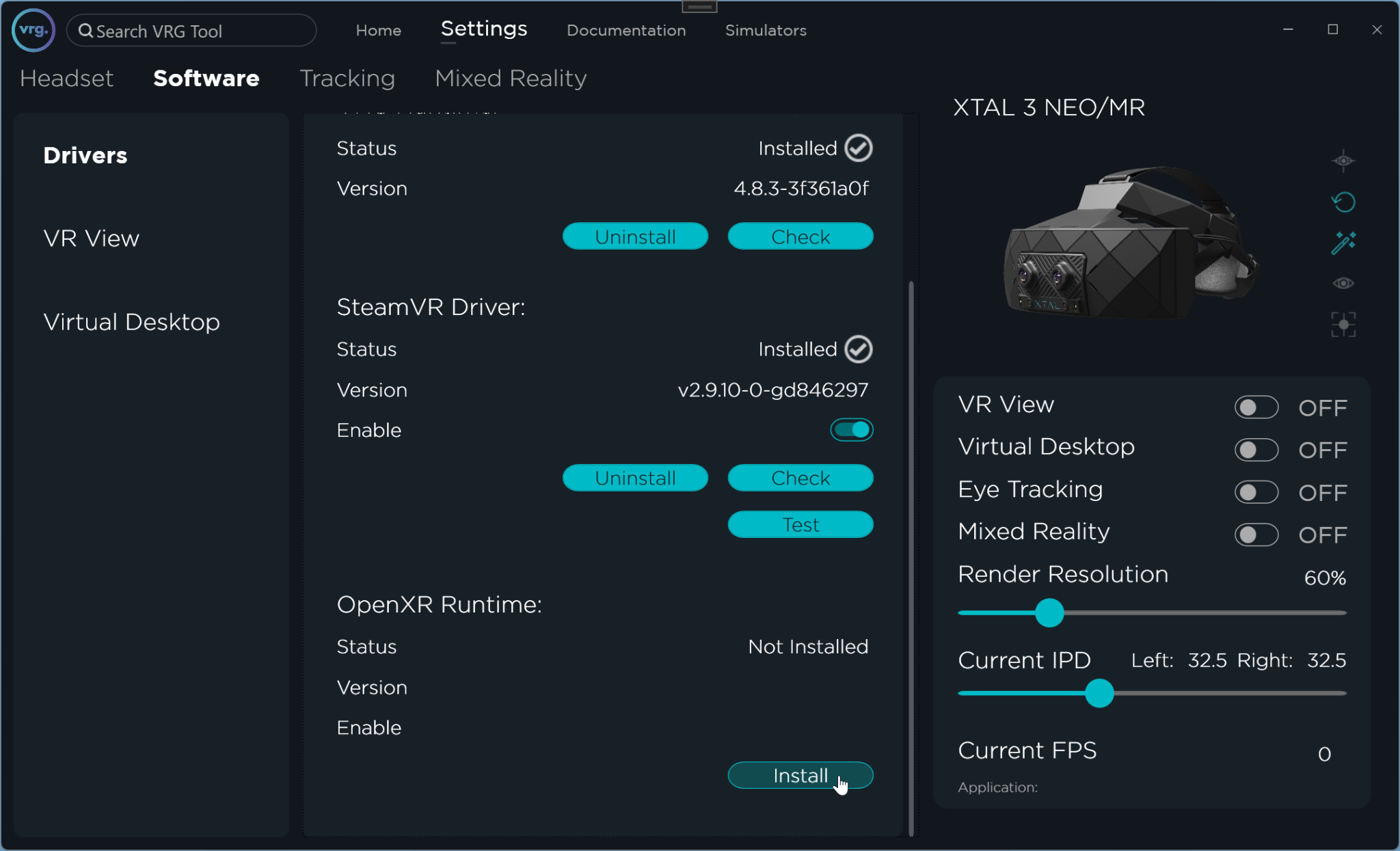Viewport: 1400px width, 851px height.
Task: Click the restart headset circular arrow icon
Action: coord(1342,202)
